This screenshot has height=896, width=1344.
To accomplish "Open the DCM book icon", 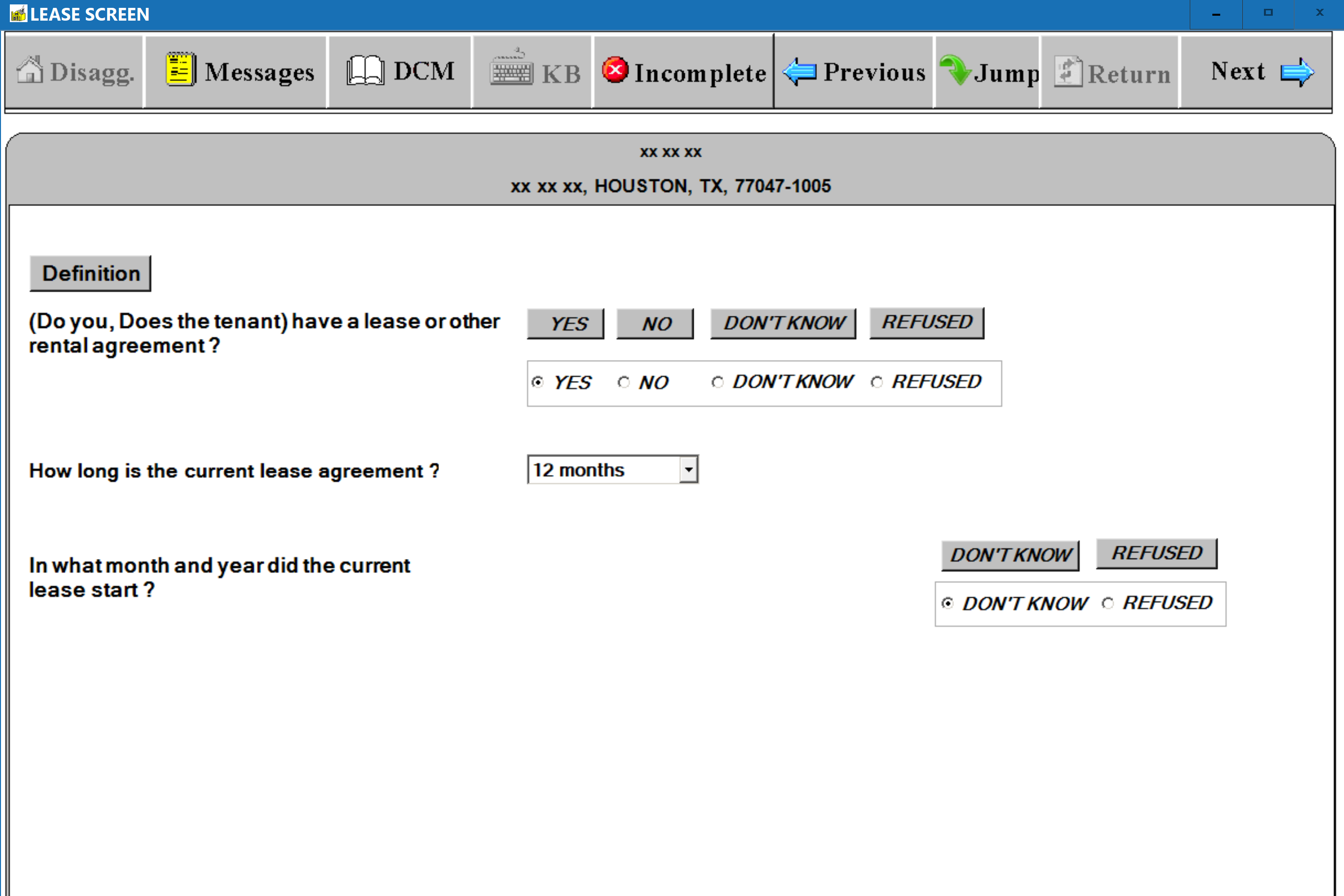I will coord(364,71).
